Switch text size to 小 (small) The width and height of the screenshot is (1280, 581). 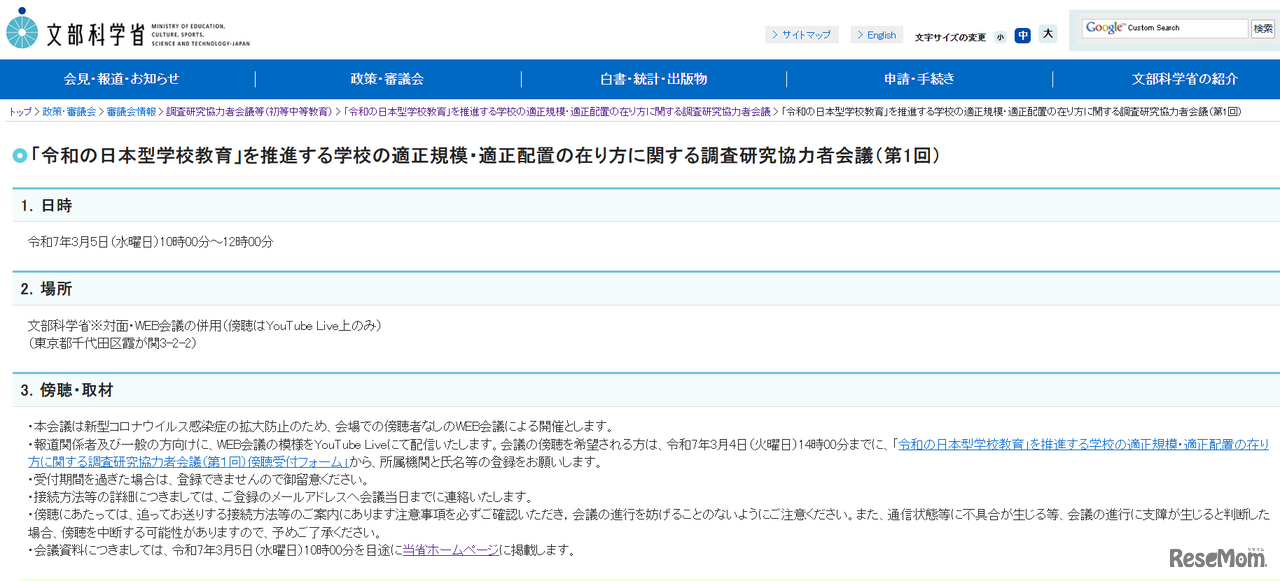[x=999, y=35]
